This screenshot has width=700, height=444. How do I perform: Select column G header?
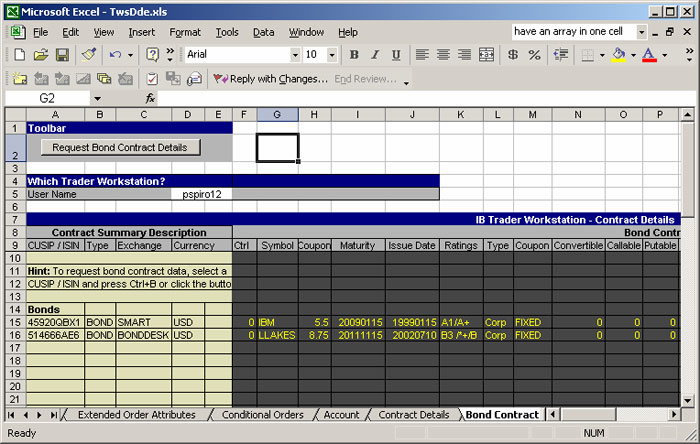(277, 115)
